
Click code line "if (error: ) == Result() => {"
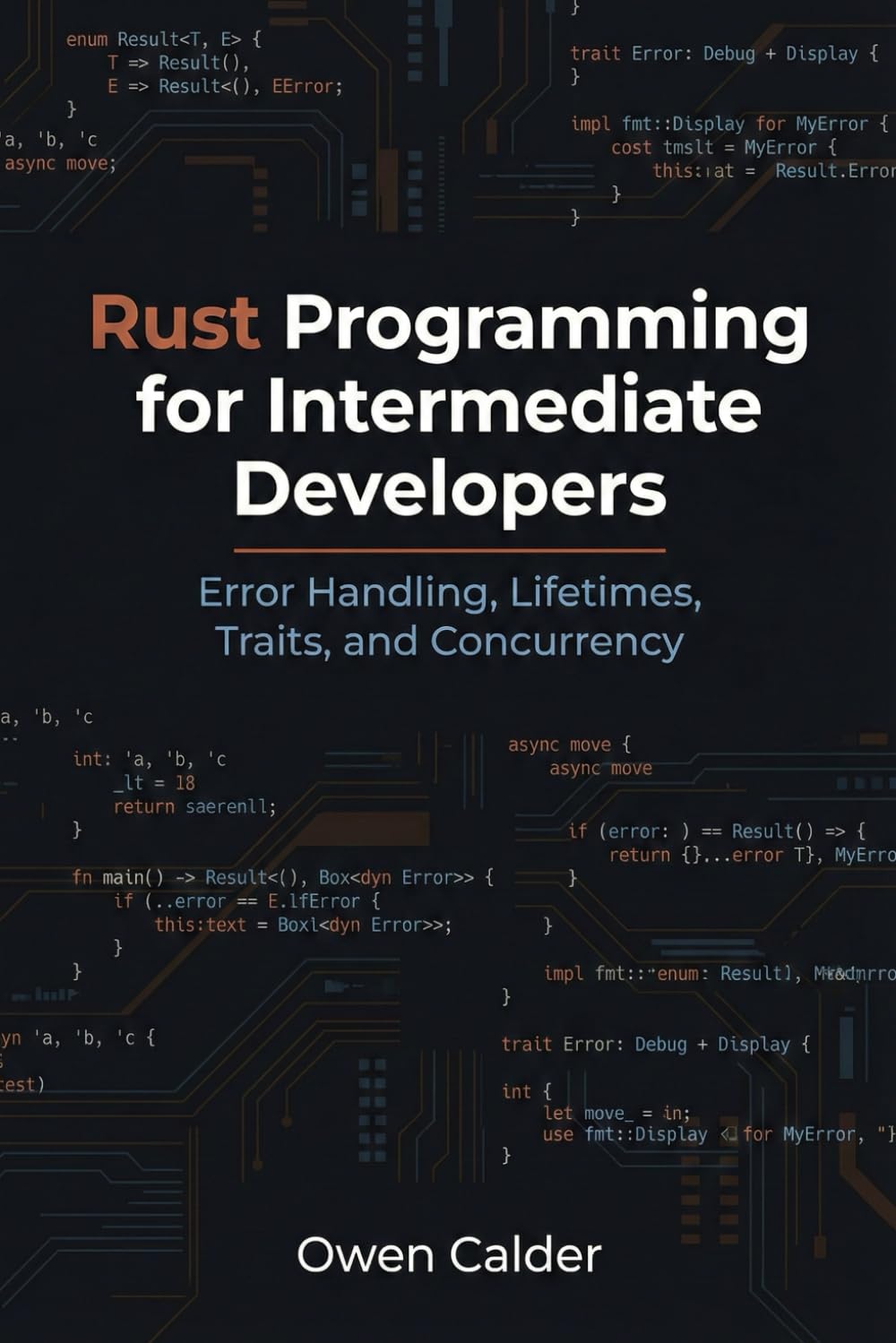[717, 831]
